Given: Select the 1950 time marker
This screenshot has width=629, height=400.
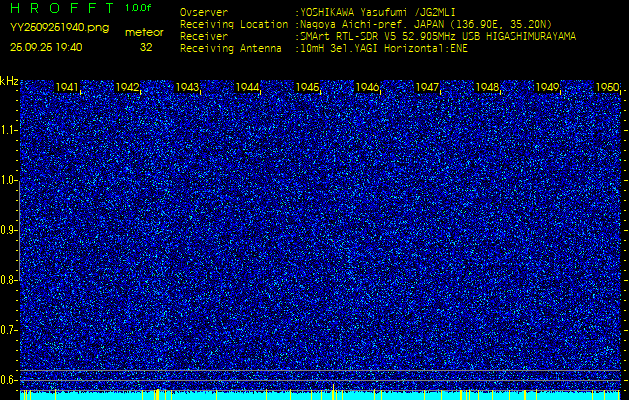Looking at the screenshot, I should [606, 88].
